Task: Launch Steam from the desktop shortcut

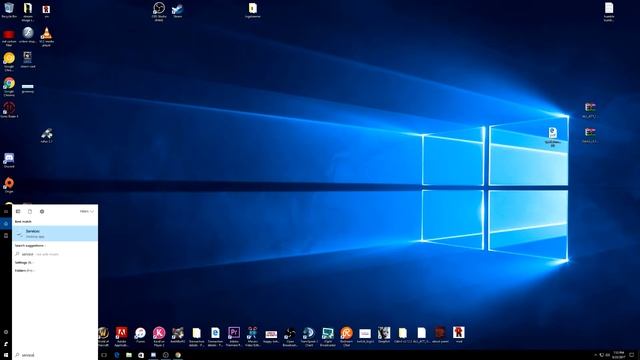Action: [177, 10]
